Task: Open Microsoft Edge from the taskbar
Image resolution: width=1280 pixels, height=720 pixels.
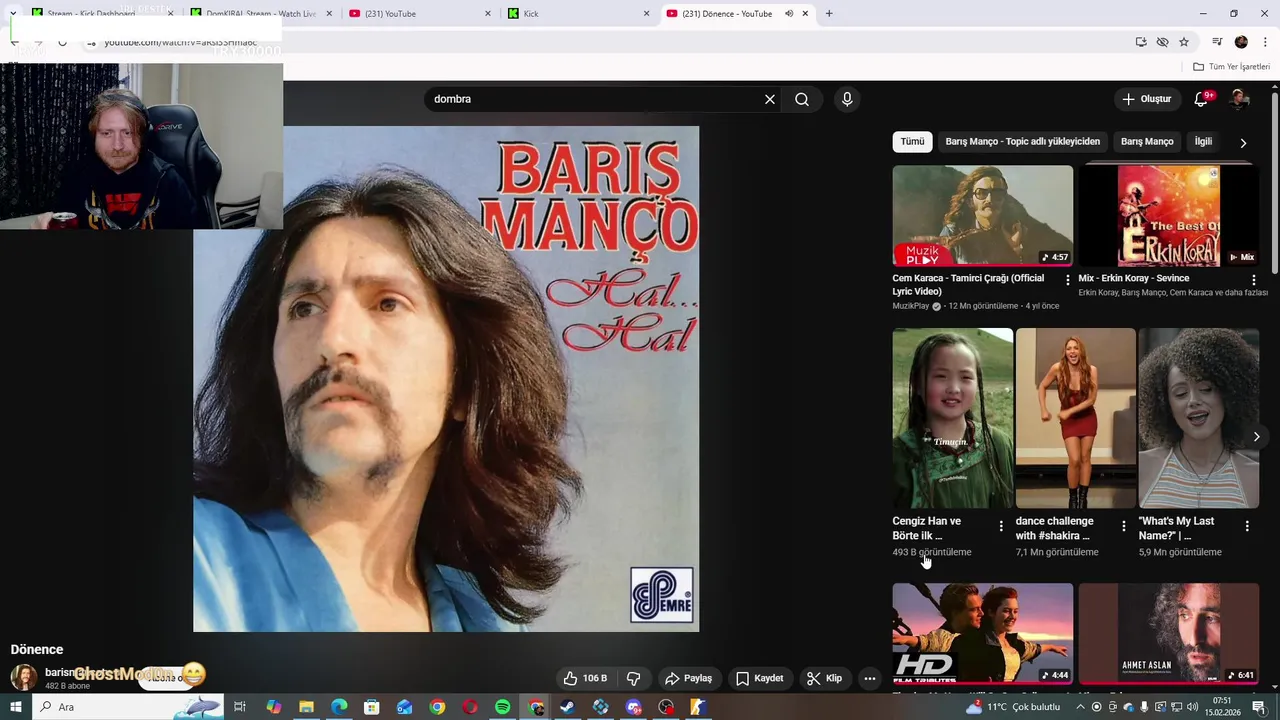Action: pyautogui.click(x=339, y=707)
